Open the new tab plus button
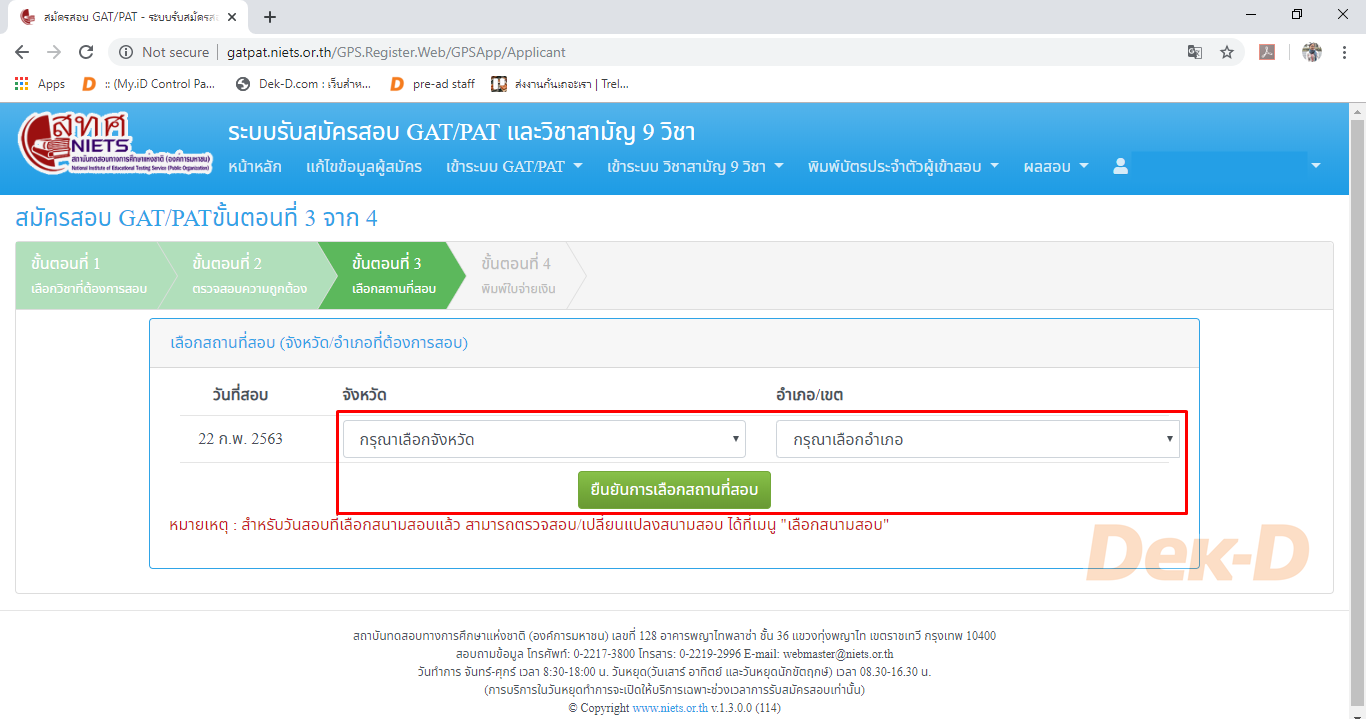This screenshot has width=1366, height=719. click(270, 16)
